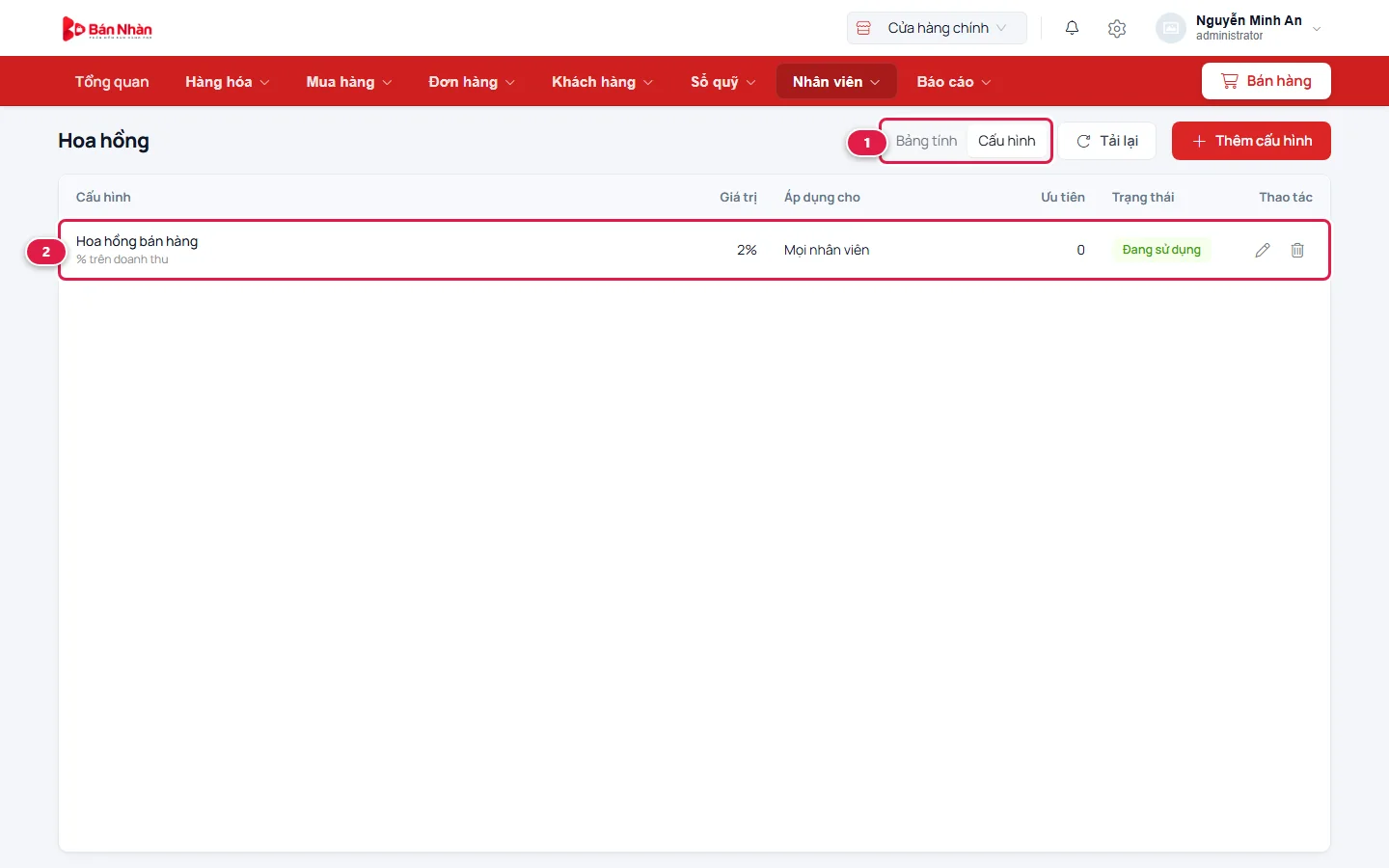Open the Sổ quỹ menu
This screenshot has height=868, width=1389.
pos(723,82)
